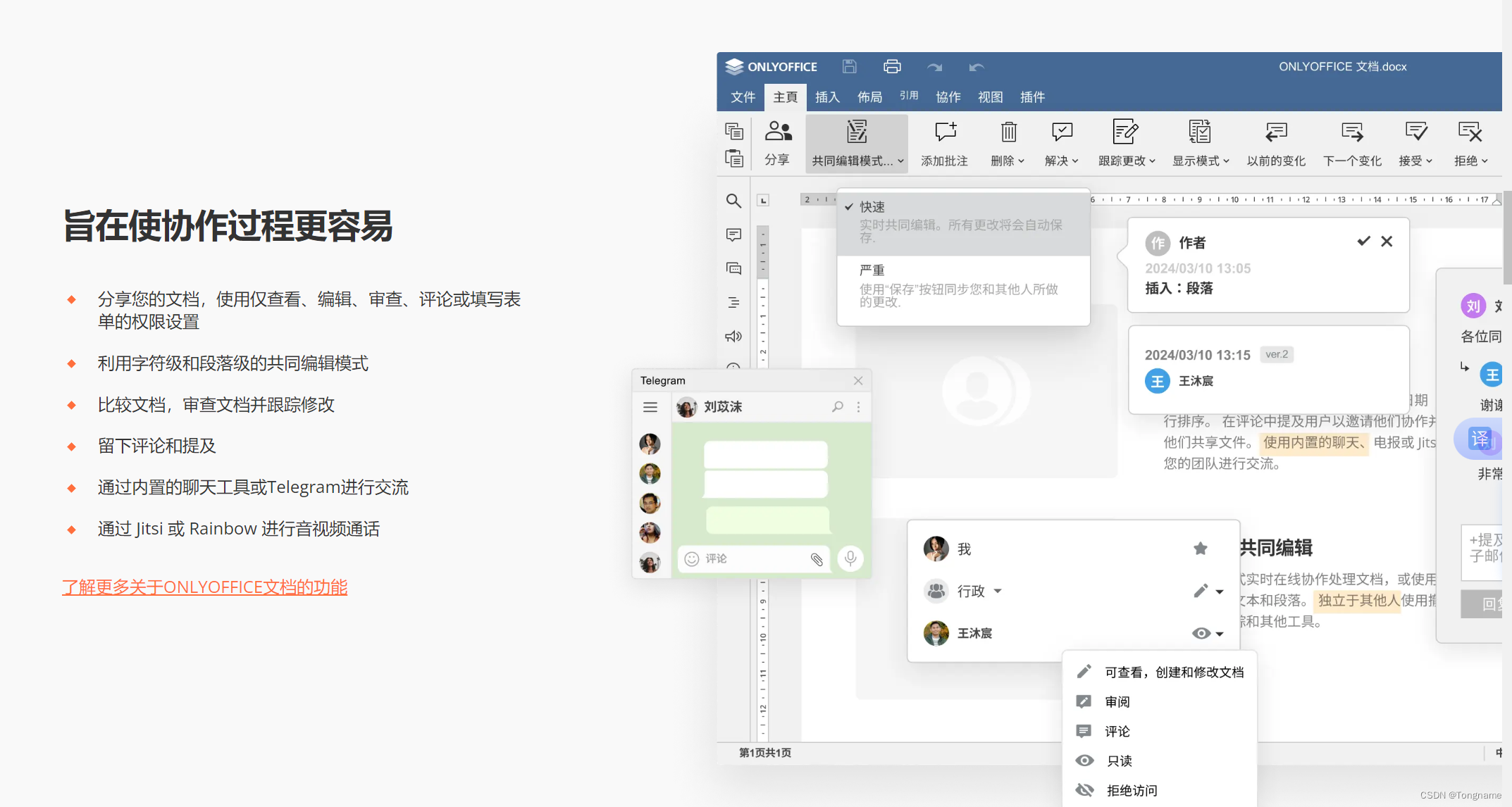Screen dimensions: 1512x807
Task: Click the Add Comment (添加批注) icon
Action: coord(945,132)
